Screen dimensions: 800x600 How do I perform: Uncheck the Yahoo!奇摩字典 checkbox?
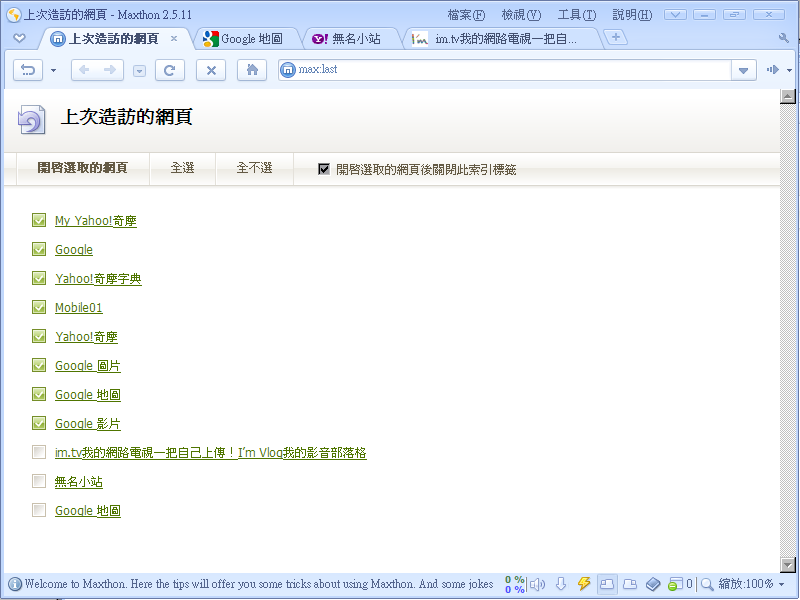click(39, 278)
